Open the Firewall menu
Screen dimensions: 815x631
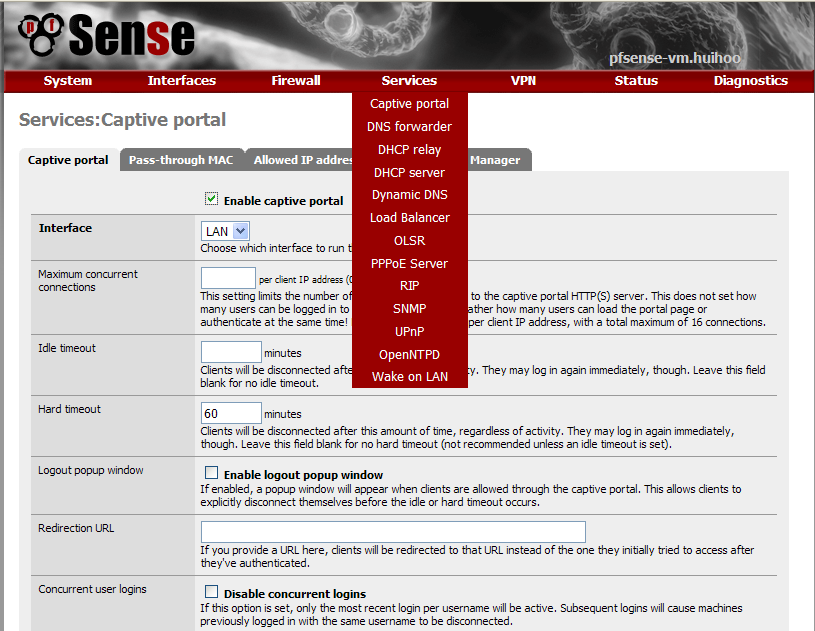coord(296,81)
